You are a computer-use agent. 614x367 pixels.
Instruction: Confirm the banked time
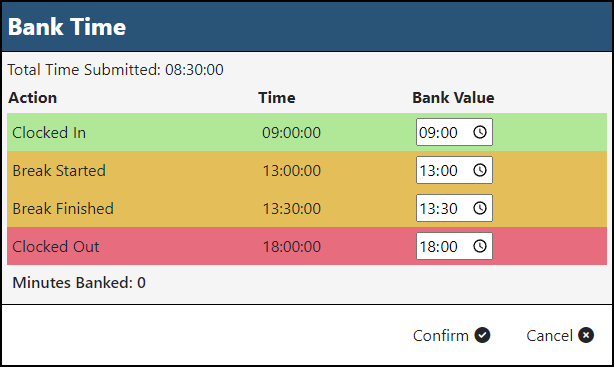(x=451, y=336)
